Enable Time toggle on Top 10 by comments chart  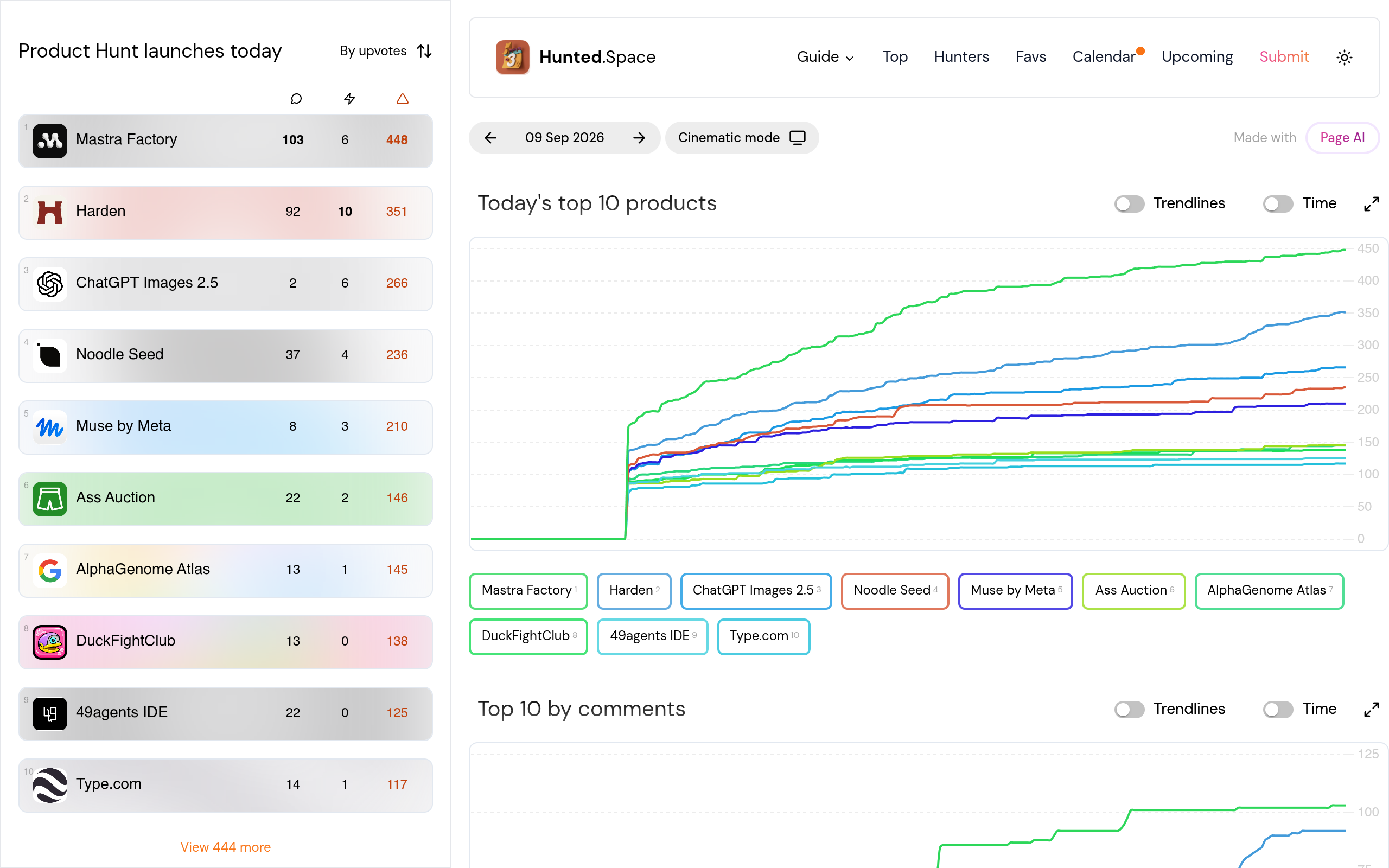pos(1278,710)
